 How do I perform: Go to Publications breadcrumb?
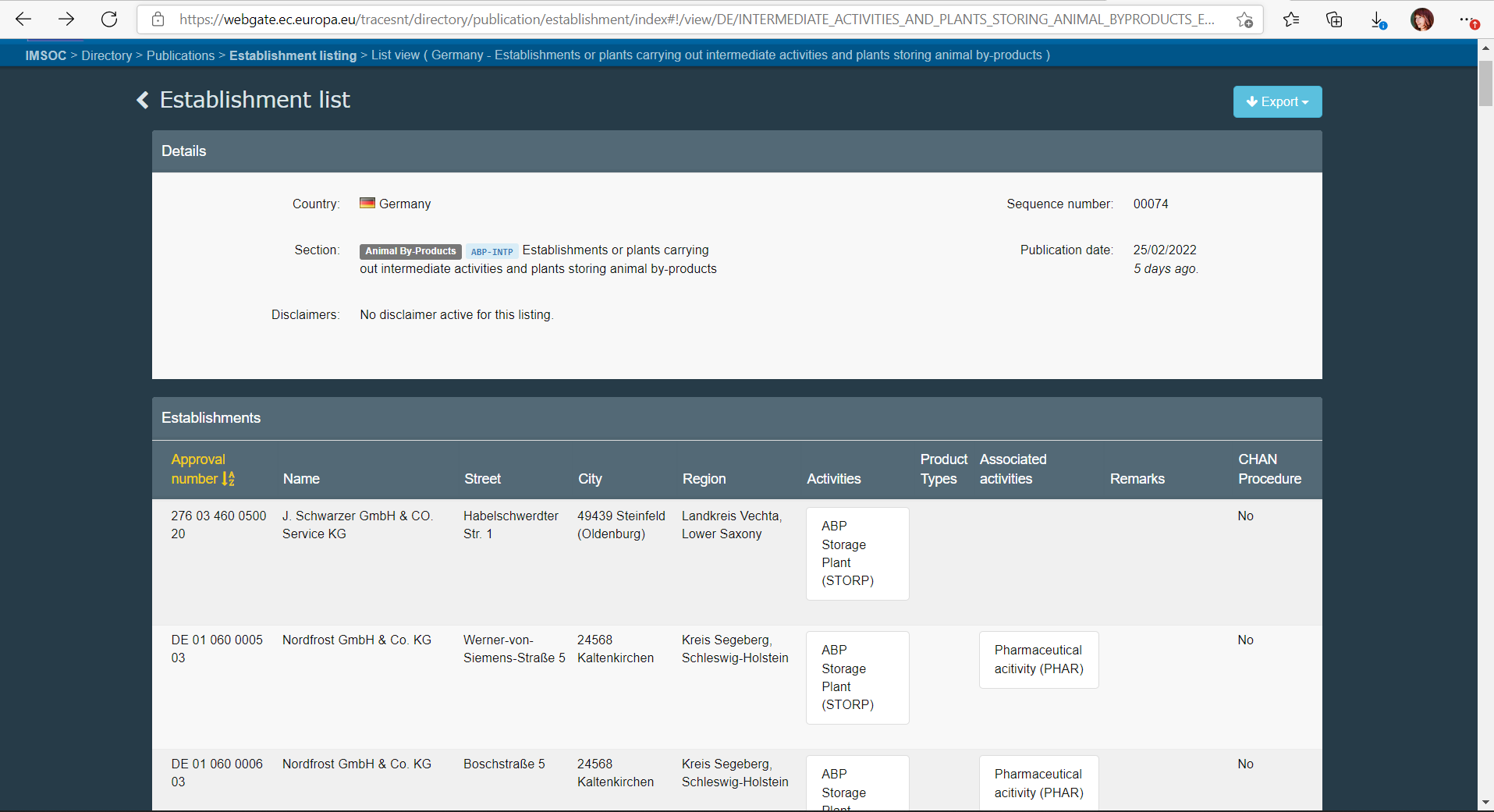coord(180,55)
